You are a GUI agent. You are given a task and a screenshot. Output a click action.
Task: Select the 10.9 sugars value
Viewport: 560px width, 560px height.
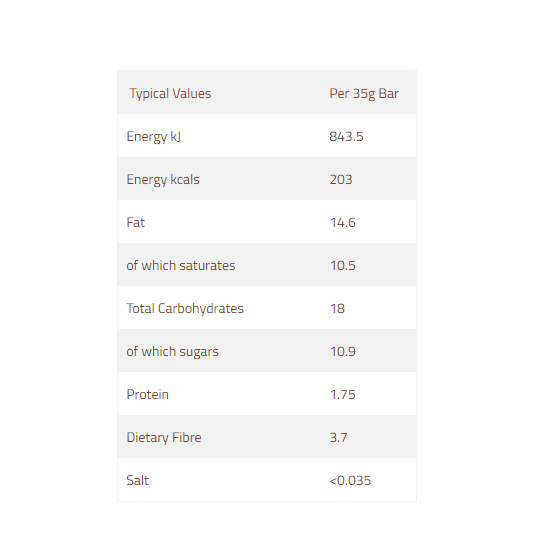click(342, 351)
